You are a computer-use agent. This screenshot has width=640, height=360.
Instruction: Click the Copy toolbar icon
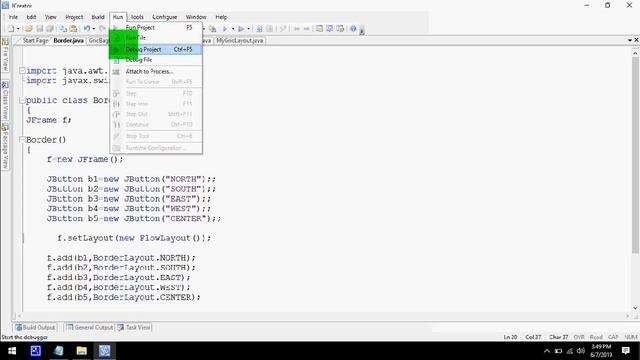[63, 29]
